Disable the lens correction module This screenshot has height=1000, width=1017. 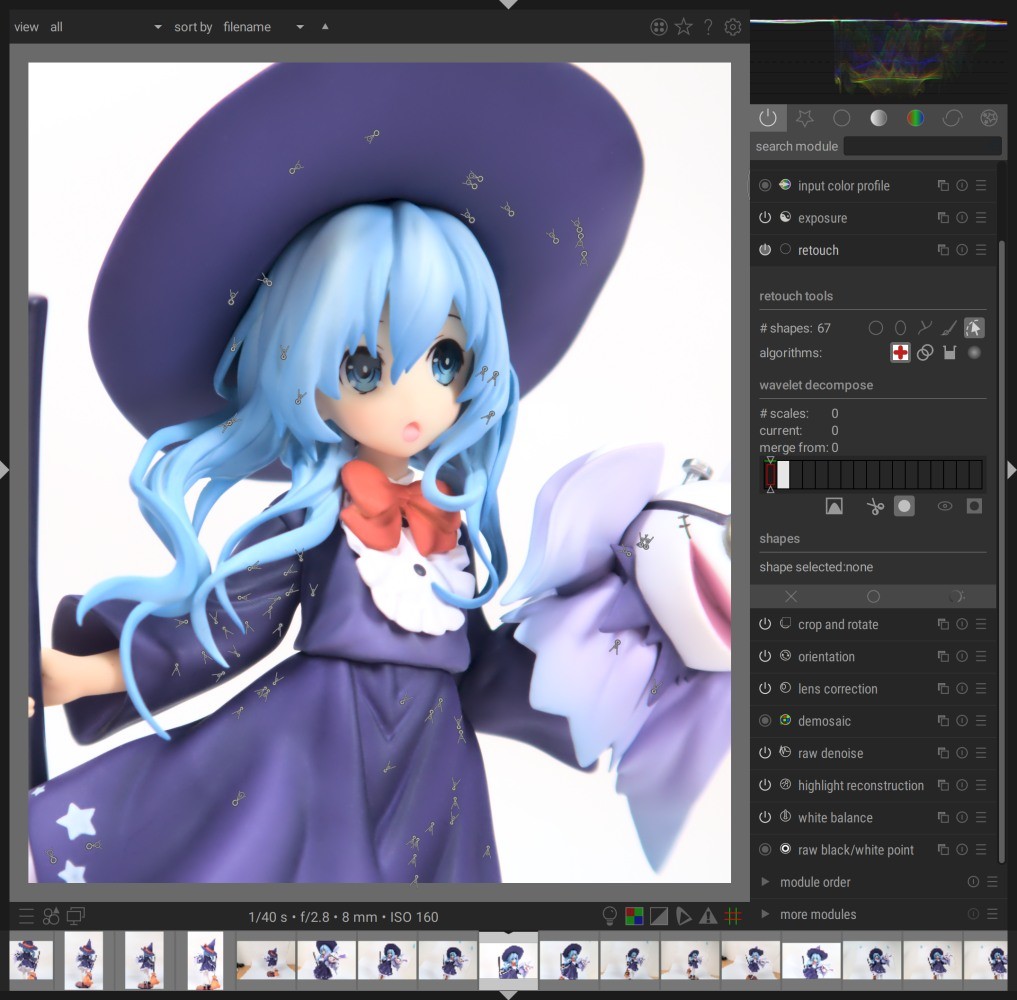(x=765, y=689)
